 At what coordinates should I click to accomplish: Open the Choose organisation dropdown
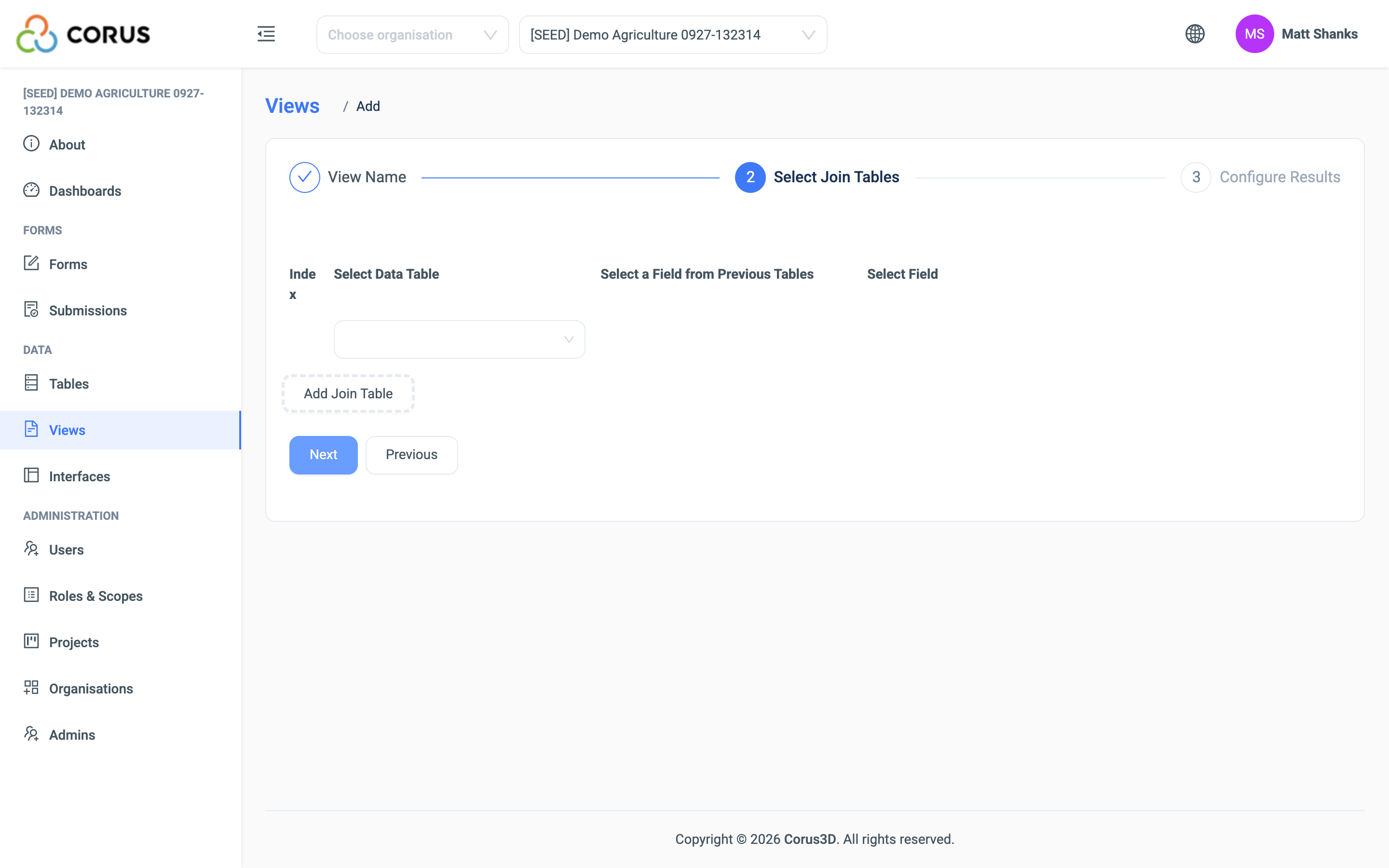pyautogui.click(x=412, y=34)
